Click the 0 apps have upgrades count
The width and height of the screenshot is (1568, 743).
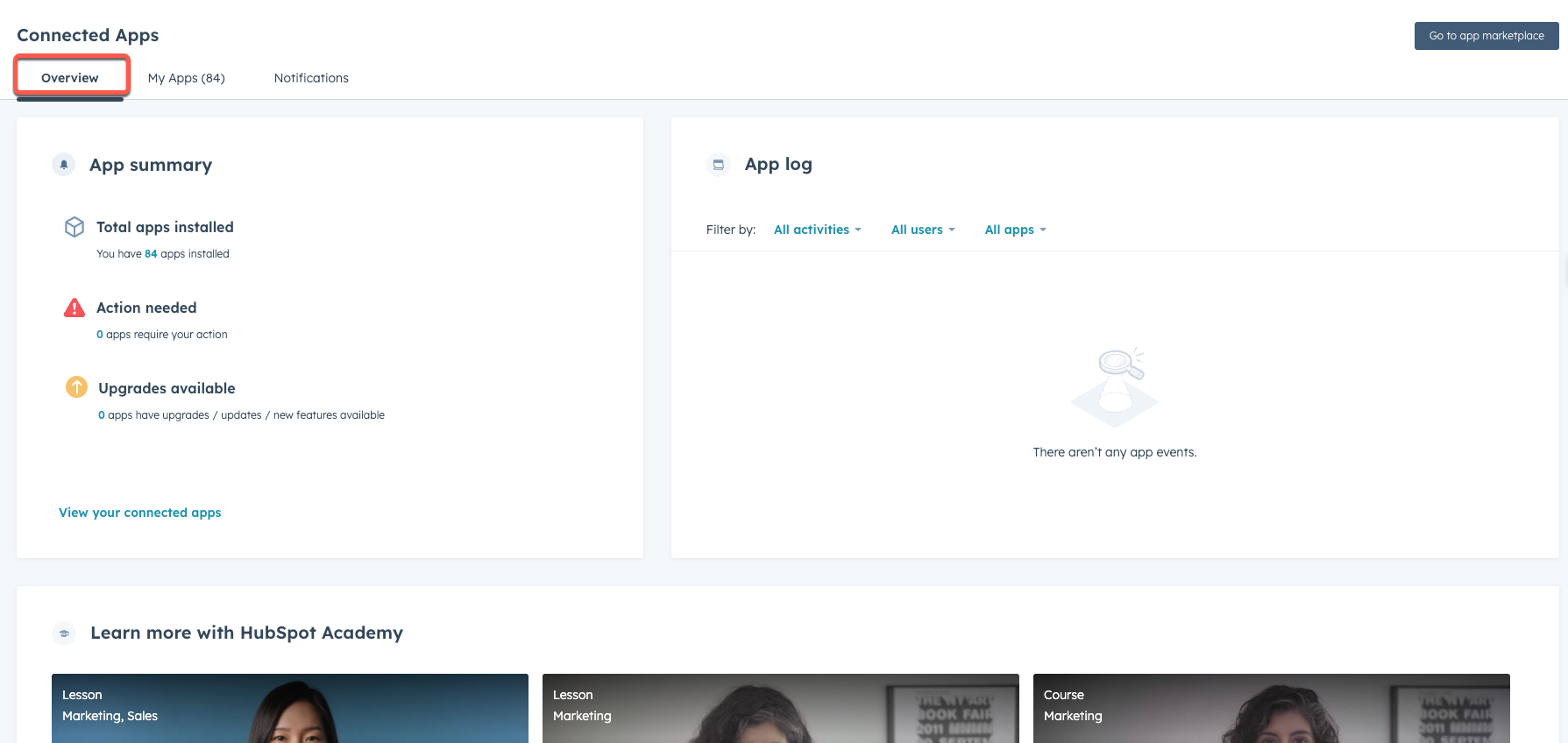point(102,415)
